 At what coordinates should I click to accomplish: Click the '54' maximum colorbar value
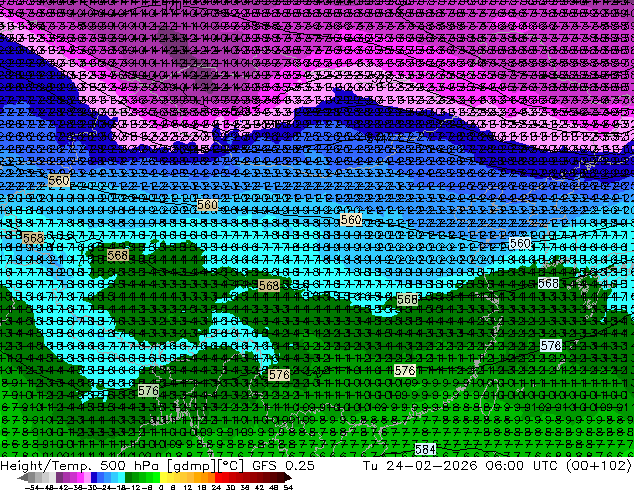[x=288, y=487]
